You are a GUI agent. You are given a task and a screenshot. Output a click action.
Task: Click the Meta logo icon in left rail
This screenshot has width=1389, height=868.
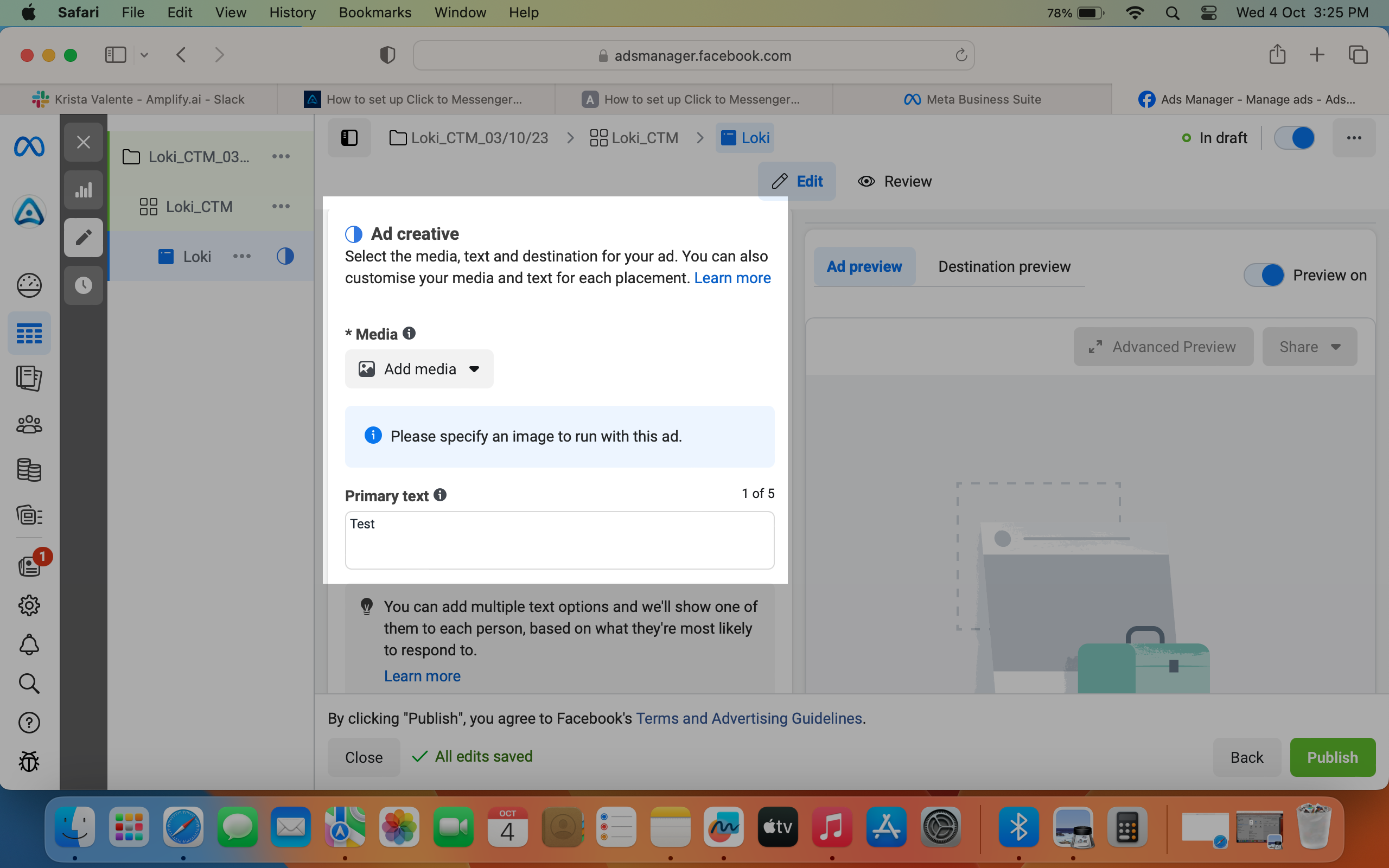click(x=29, y=147)
